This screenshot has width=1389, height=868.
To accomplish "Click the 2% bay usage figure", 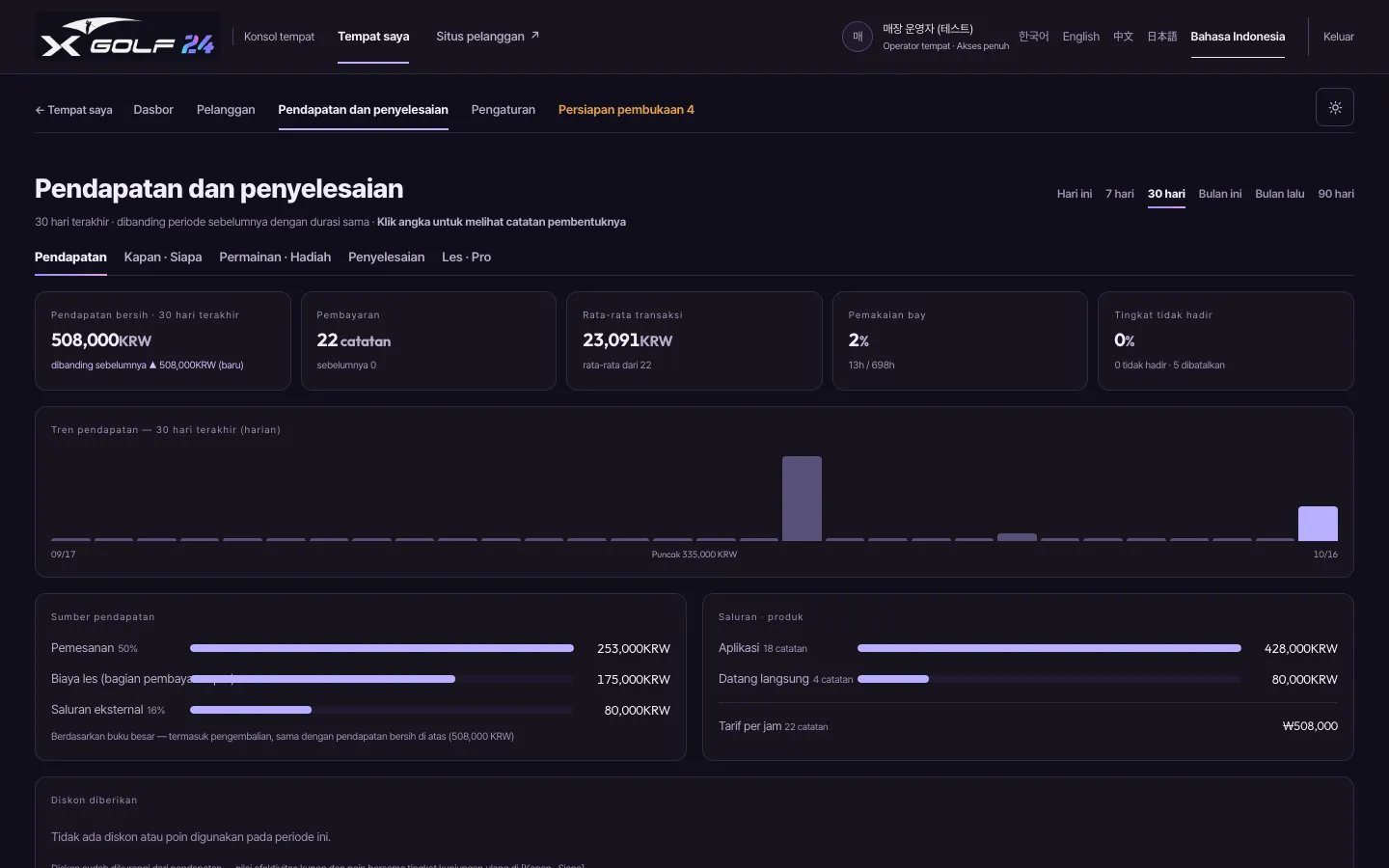I will coord(858,340).
